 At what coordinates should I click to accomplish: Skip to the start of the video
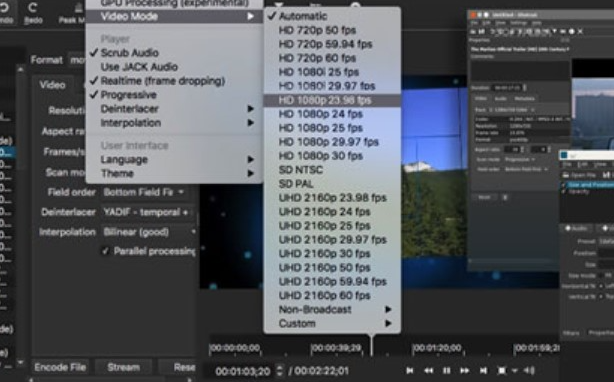(x=410, y=370)
